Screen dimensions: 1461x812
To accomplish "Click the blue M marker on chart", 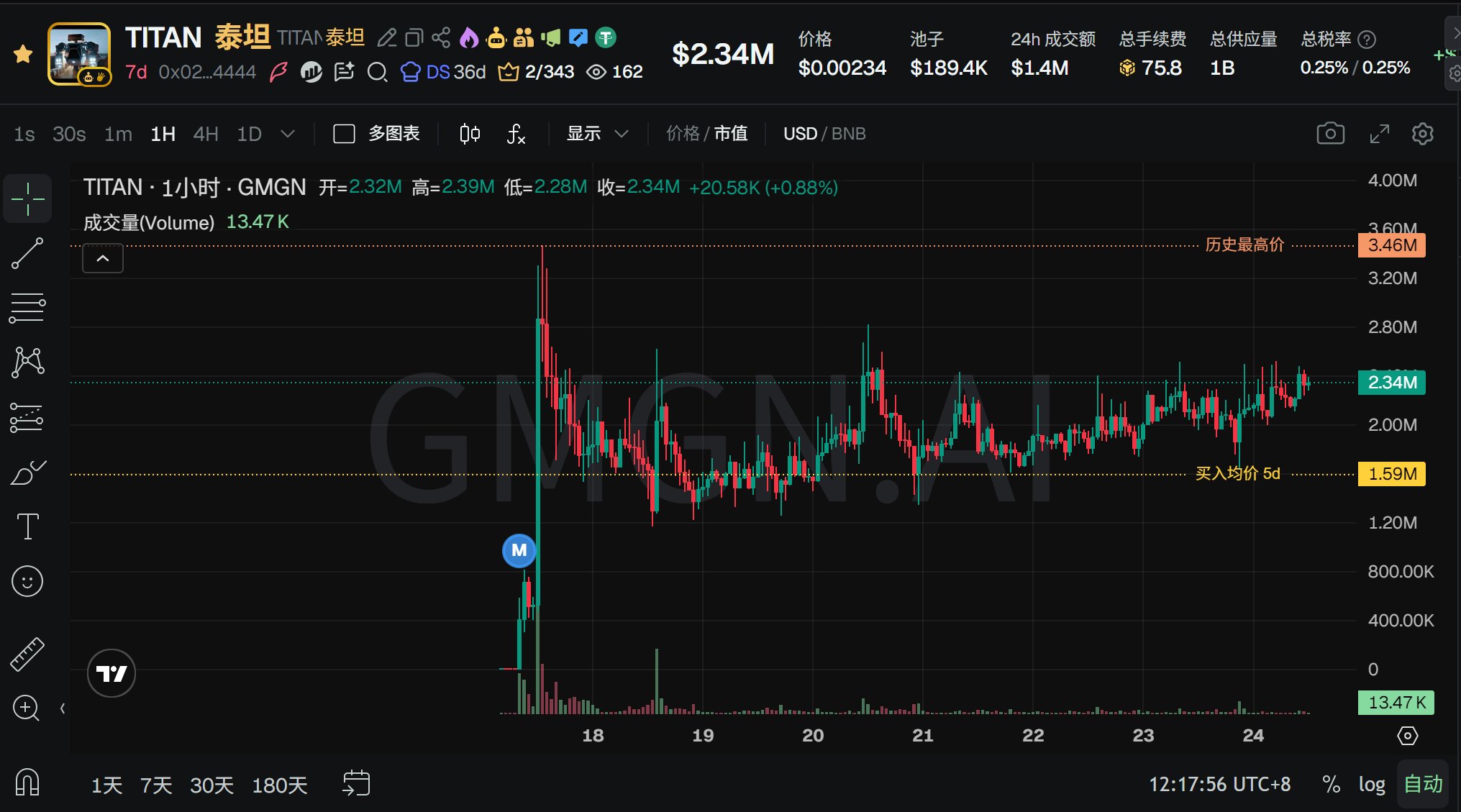I will click(x=519, y=551).
